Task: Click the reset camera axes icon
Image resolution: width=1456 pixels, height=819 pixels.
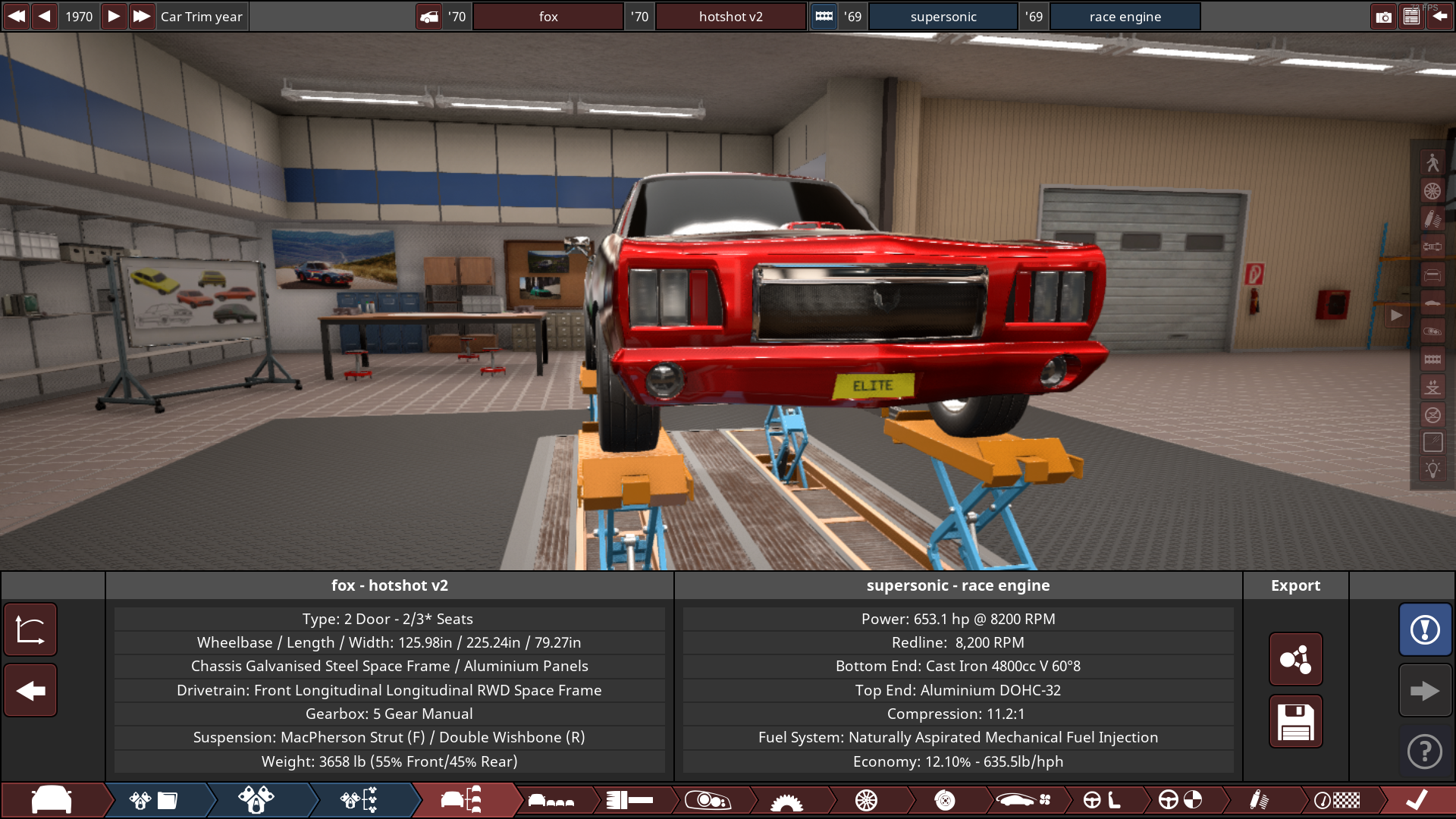Action: [x=30, y=629]
